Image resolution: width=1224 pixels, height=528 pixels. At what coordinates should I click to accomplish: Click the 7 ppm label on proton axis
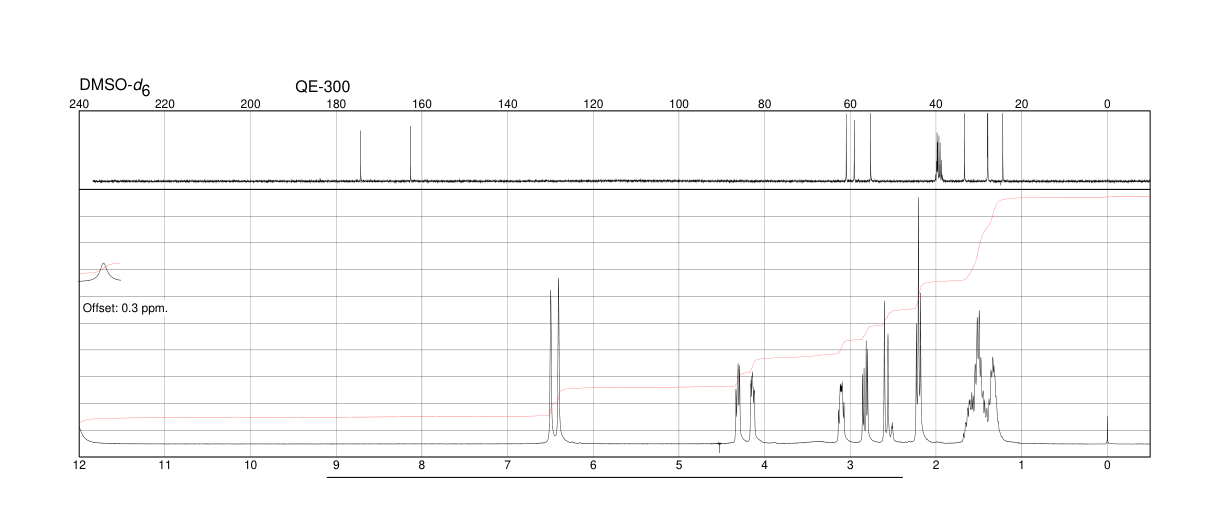tap(507, 465)
